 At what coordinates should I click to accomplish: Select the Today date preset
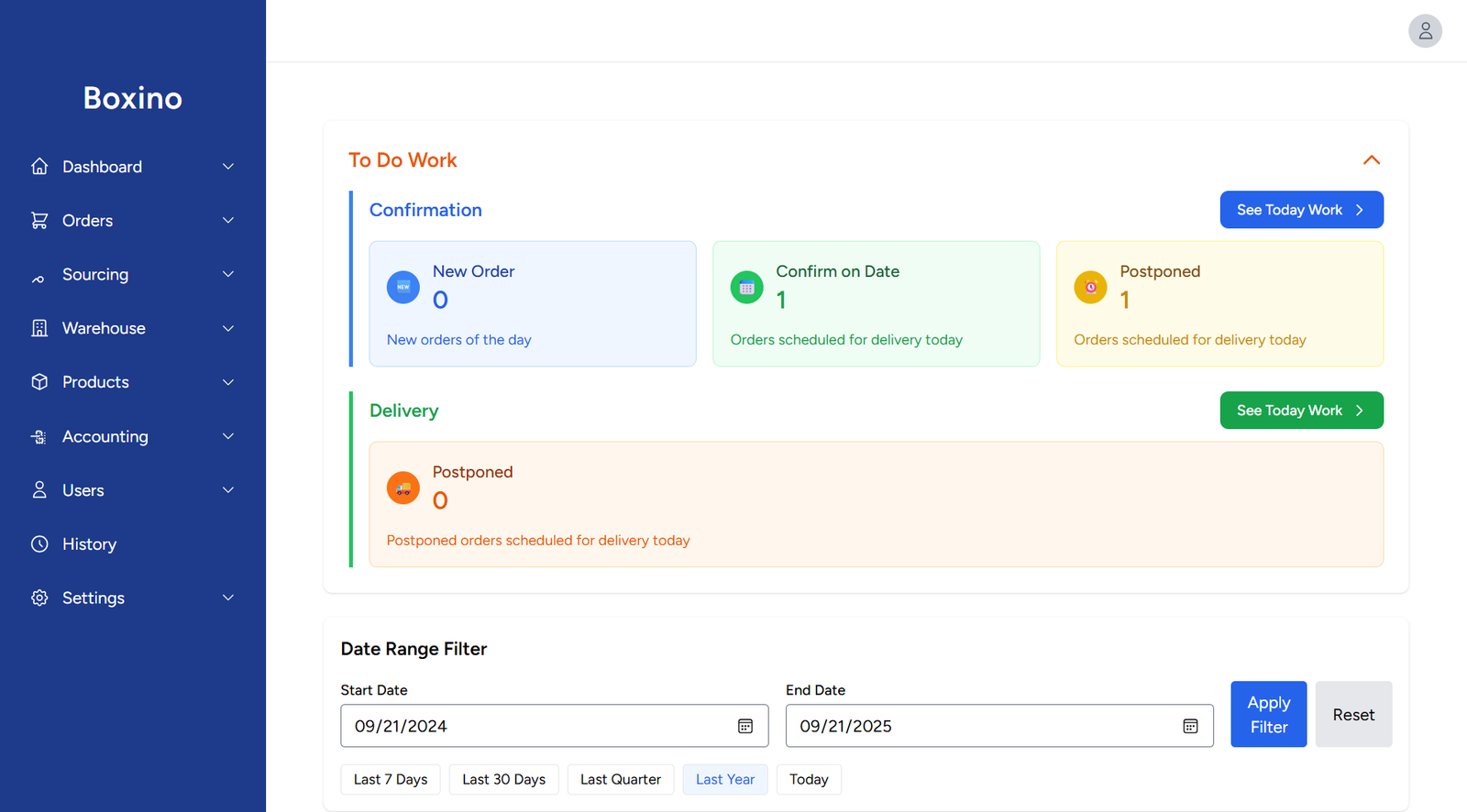pos(809,780)
